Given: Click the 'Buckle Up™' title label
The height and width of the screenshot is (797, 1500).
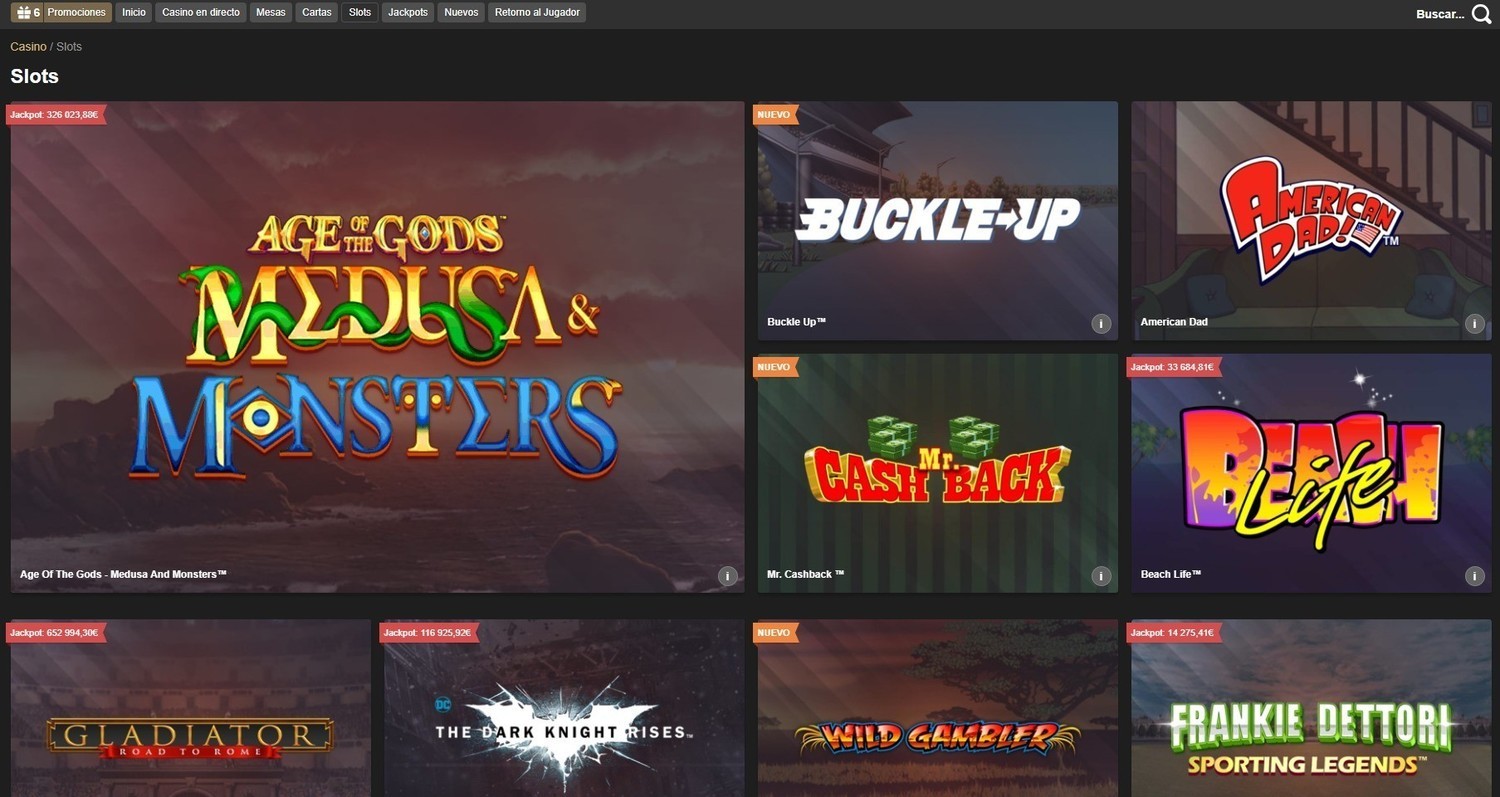Looking at the screenshot, I should click(796, 322).
